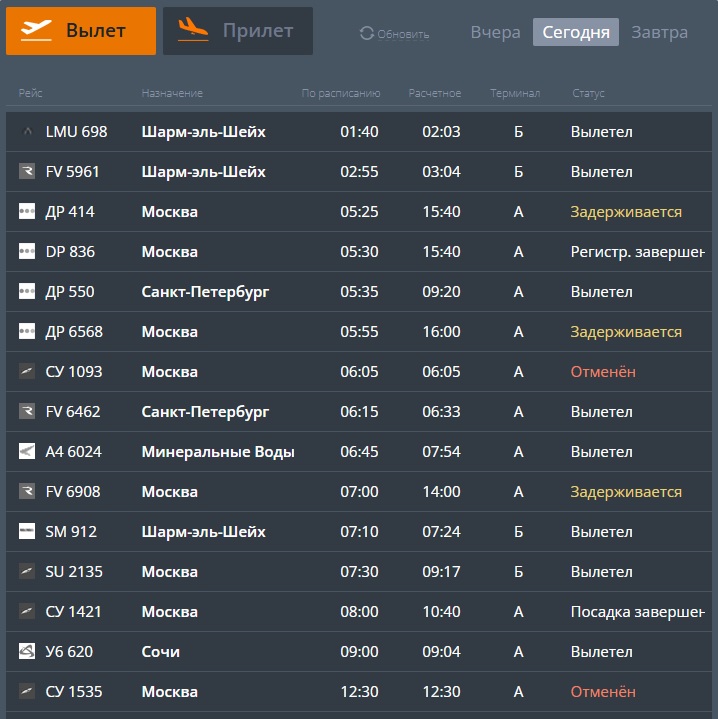
Task: Click destination Минеральные Воды
Action: [218, 452]
